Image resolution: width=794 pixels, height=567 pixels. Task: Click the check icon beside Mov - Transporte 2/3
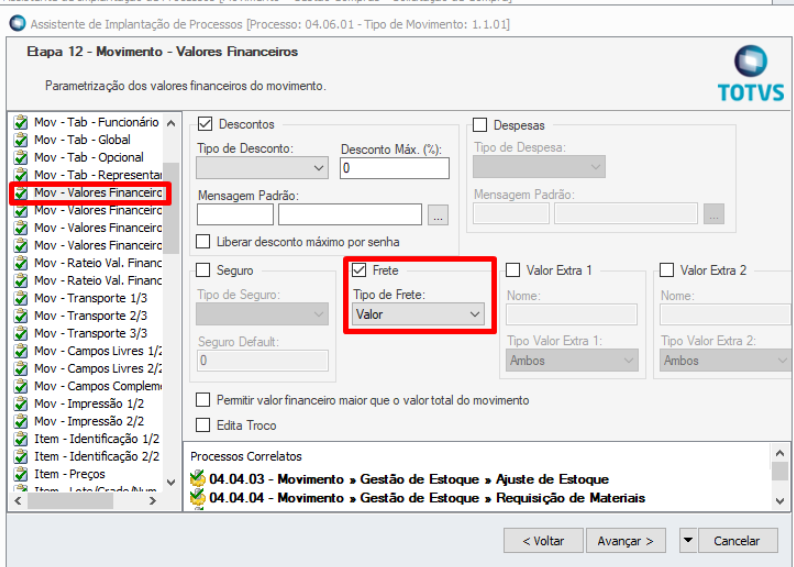click(x=21, y=316)
